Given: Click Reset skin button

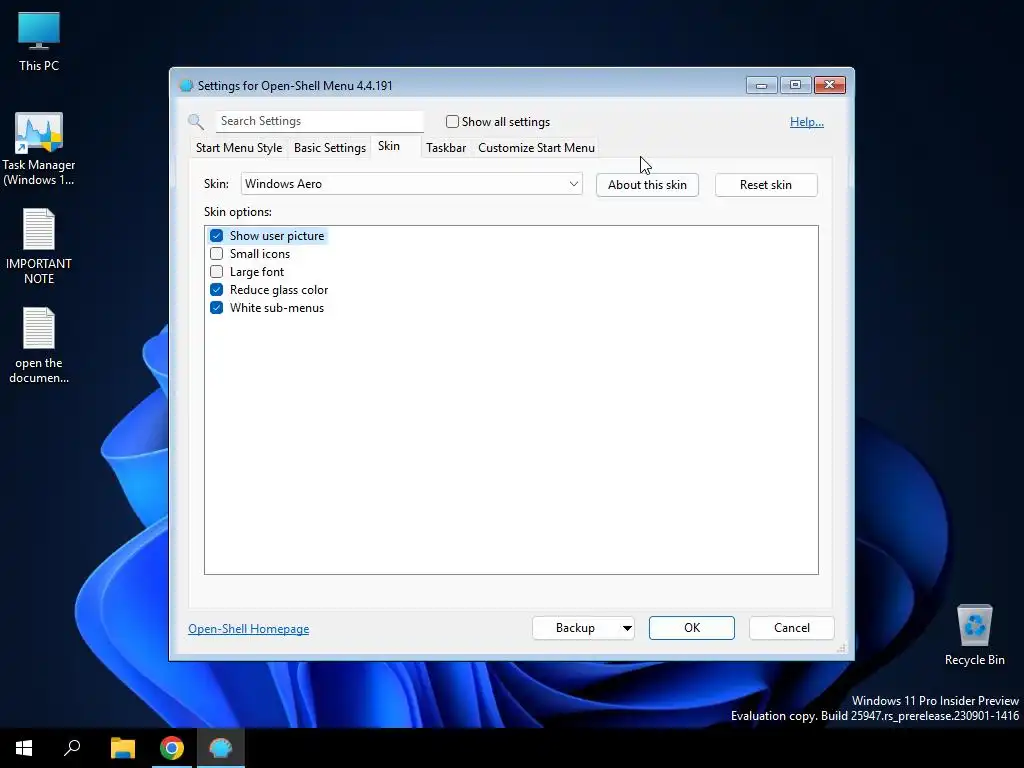Looking at the screenshot, I should pyautogui.click(x=765, y=185).
